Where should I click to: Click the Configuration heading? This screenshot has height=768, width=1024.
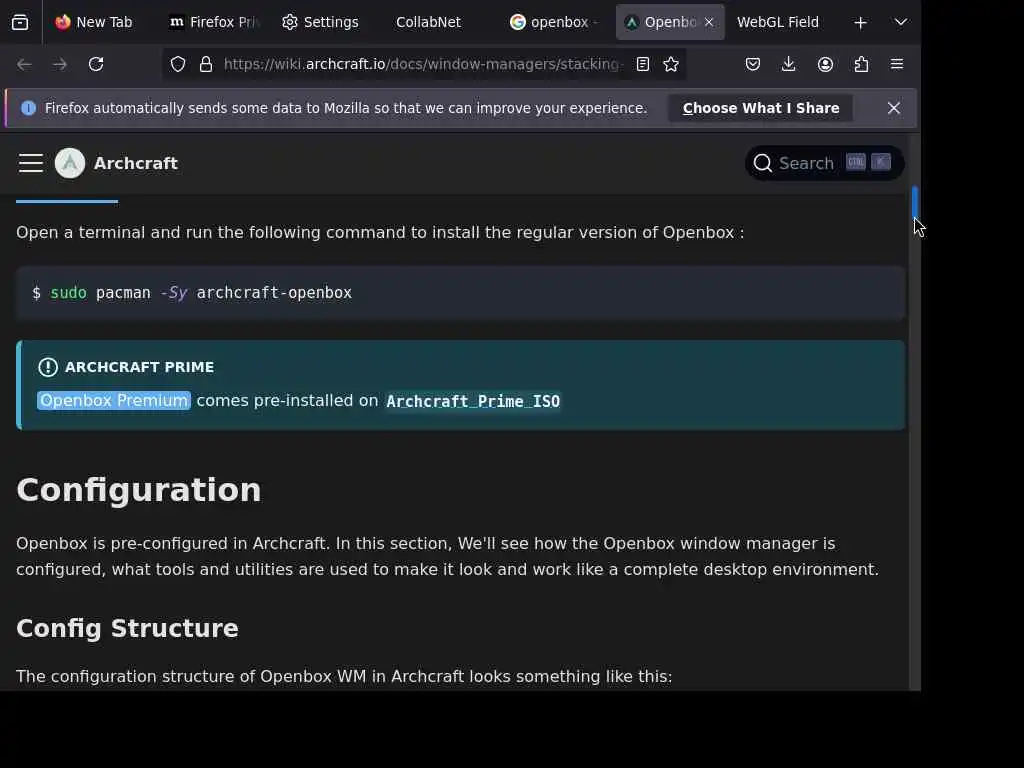click(x=139, y=490)
